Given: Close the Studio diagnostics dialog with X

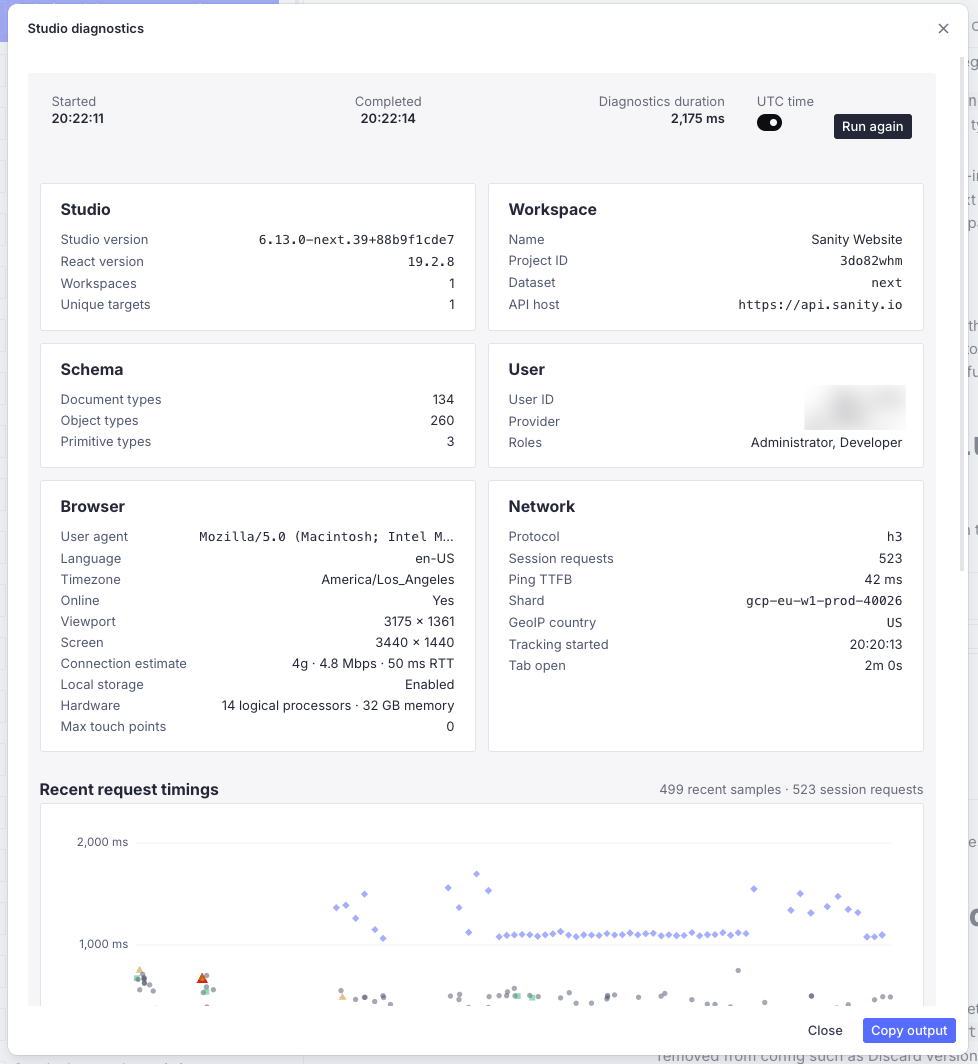Looking at the screenshot, I should click(x=943, y=28).
